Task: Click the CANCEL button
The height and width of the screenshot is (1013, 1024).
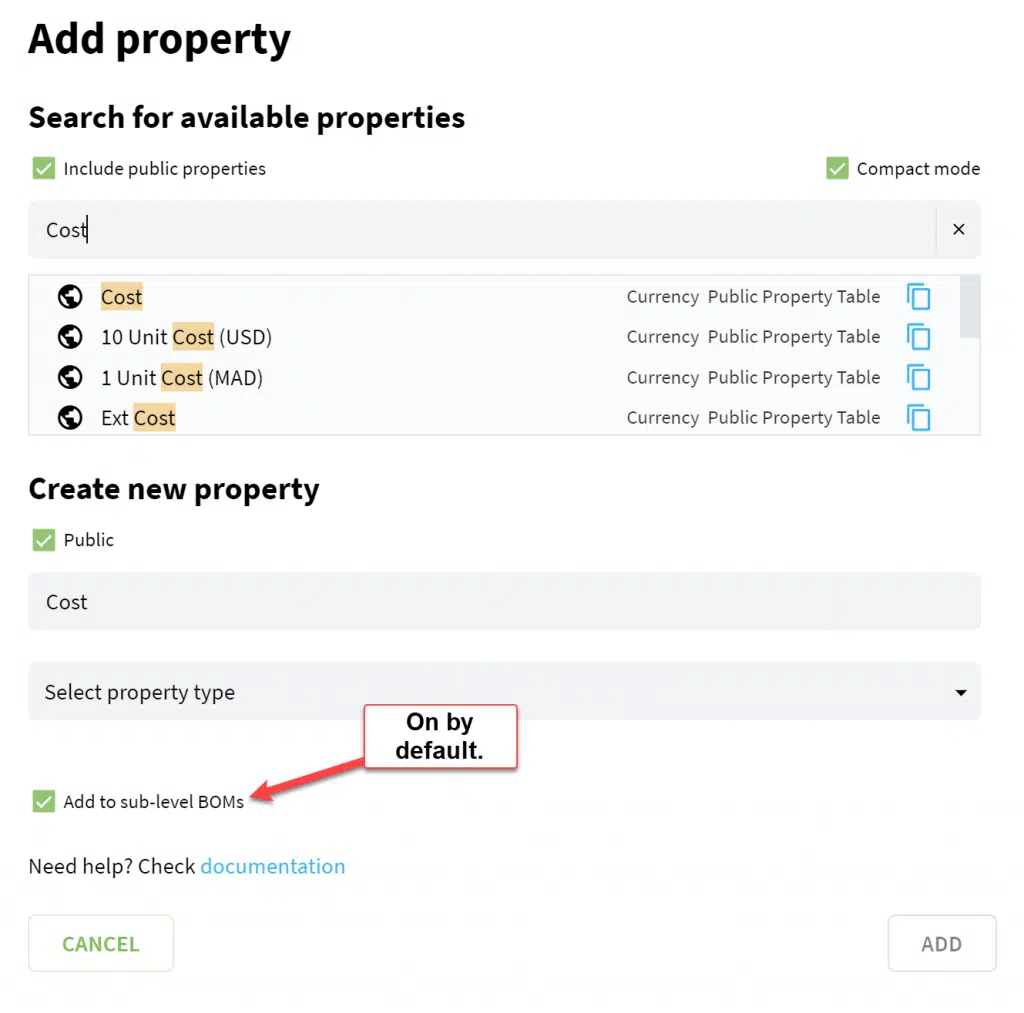Action: [101, 943]
